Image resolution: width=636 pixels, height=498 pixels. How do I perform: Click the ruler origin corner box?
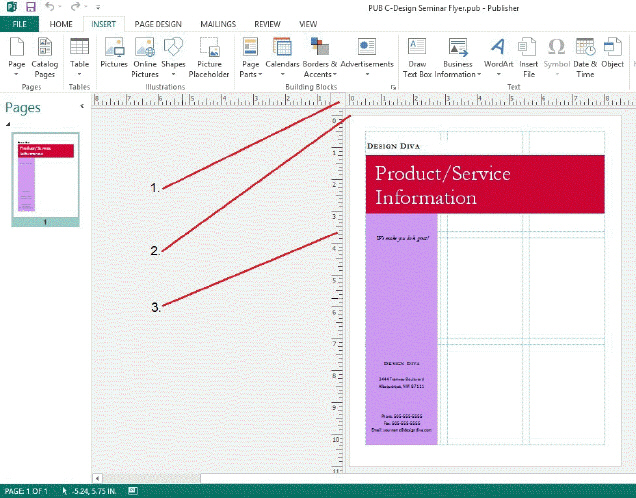coord(338,99)
